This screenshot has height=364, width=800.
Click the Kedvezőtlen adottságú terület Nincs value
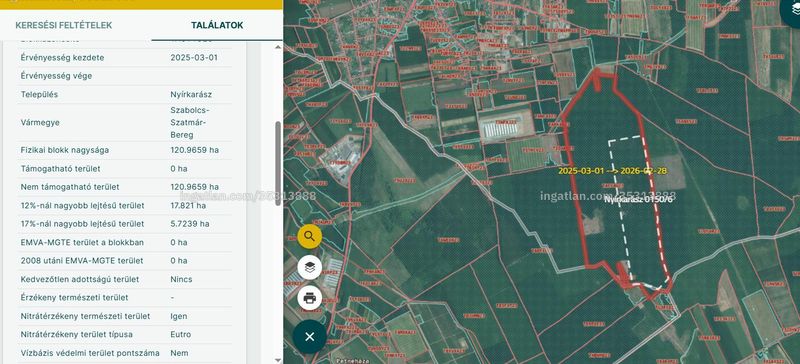point(180,279)
